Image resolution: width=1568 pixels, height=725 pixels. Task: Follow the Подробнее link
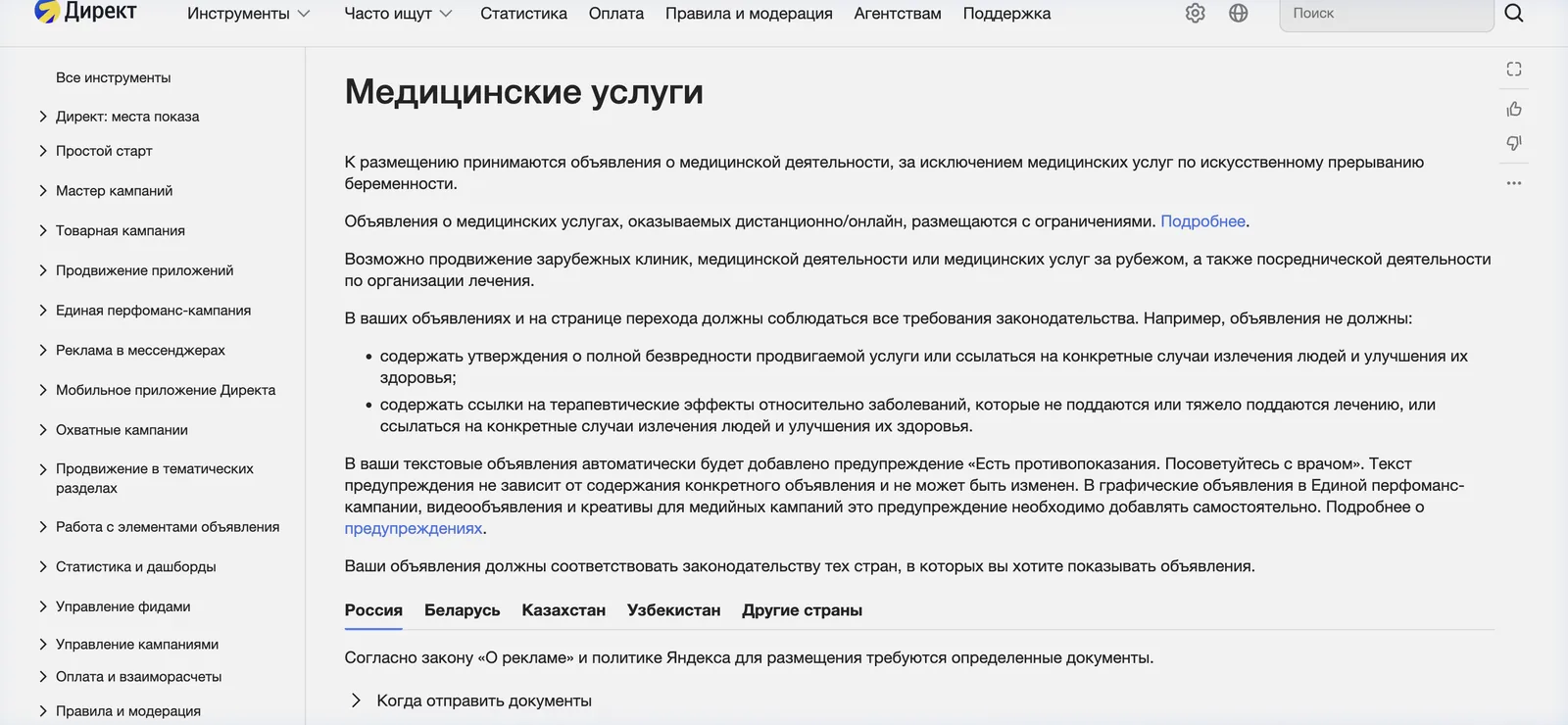point(1202,221)
